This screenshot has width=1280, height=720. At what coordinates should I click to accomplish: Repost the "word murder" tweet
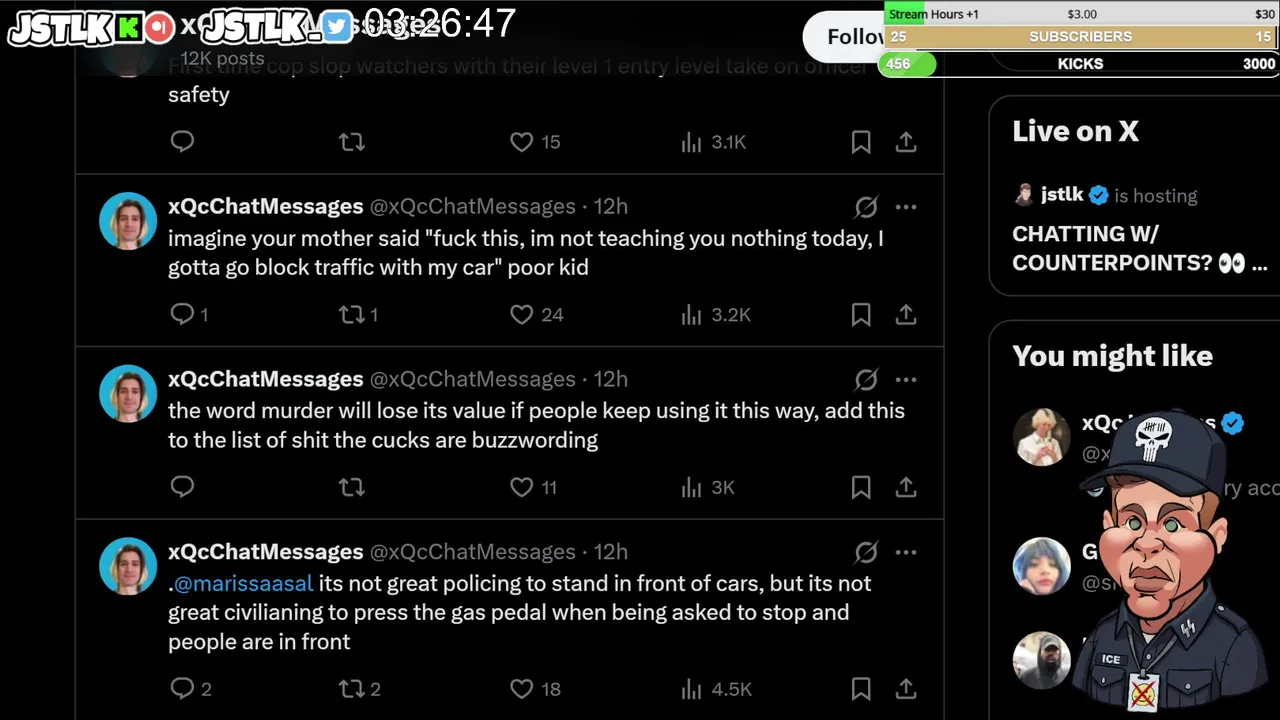(x=352, y=487)
